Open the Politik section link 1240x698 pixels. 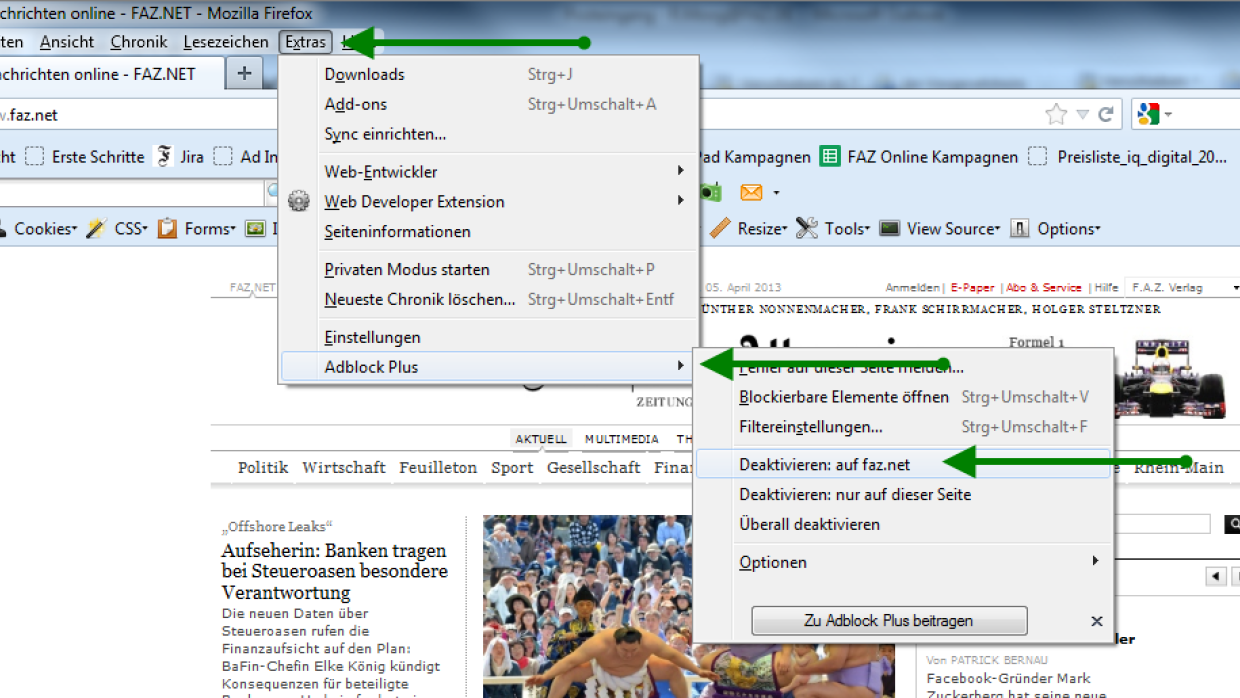[x=263, y=467]
